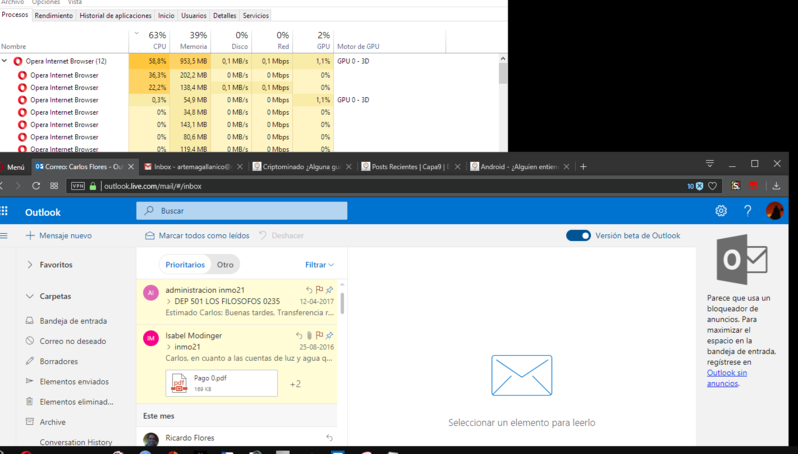Switch to Criptominado browser tab
798x454 pixels.
(x=301, y=166)
